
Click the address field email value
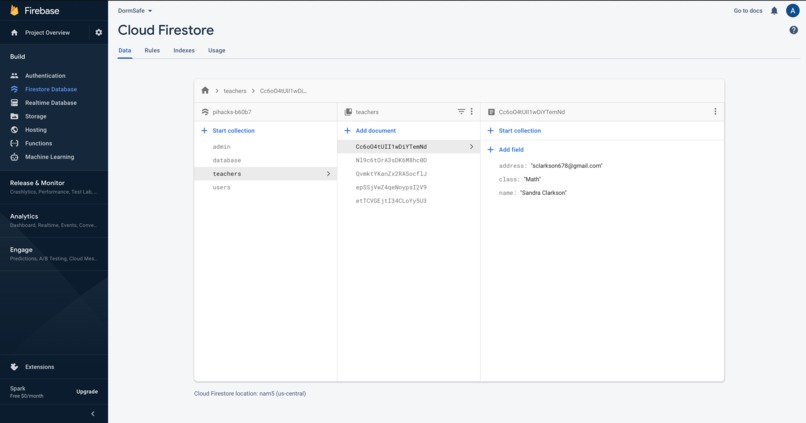click(566, 166)
